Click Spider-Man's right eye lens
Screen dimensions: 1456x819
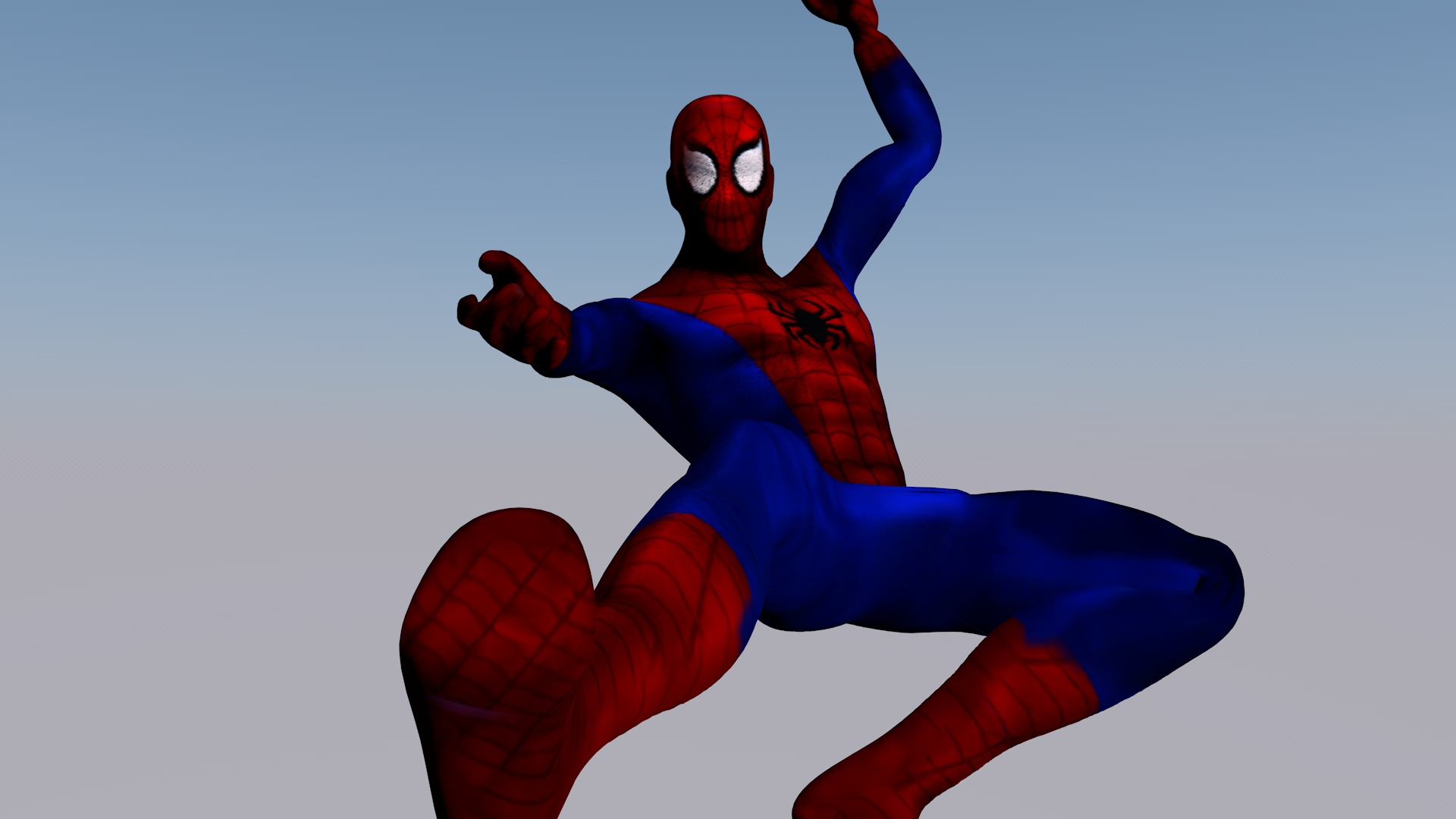pyautogui.click(x=701, y=171)
